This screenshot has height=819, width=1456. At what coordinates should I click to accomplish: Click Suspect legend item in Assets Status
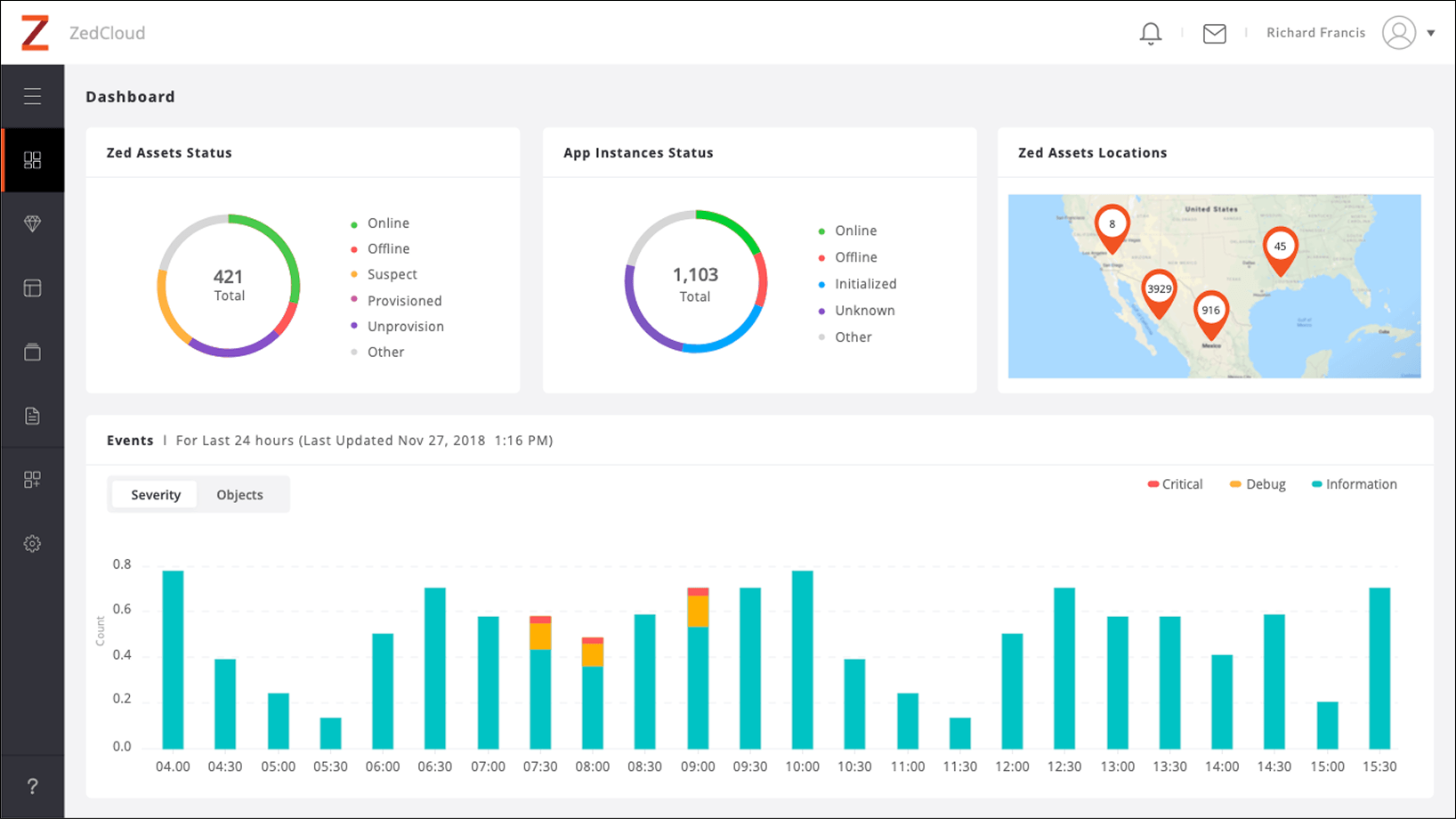(x=392, y=275)
